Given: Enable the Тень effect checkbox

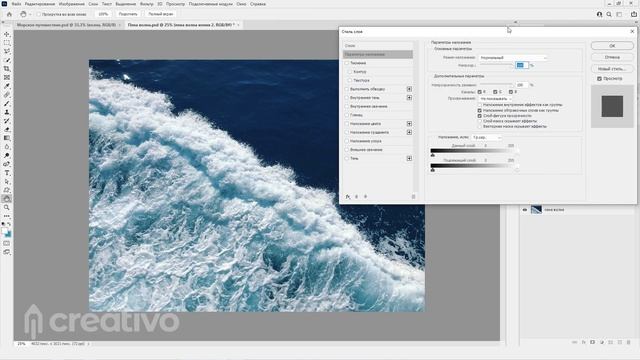Looking at the screenshot, I should [x=347, y=158].
